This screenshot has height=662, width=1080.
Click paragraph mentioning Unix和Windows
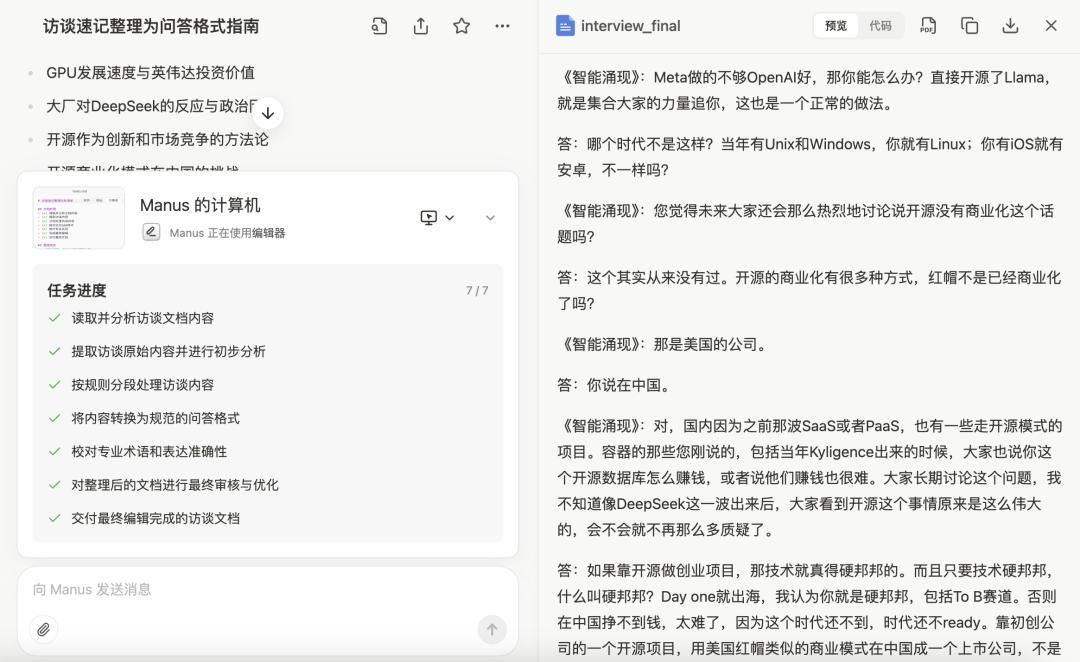point(810,157)
